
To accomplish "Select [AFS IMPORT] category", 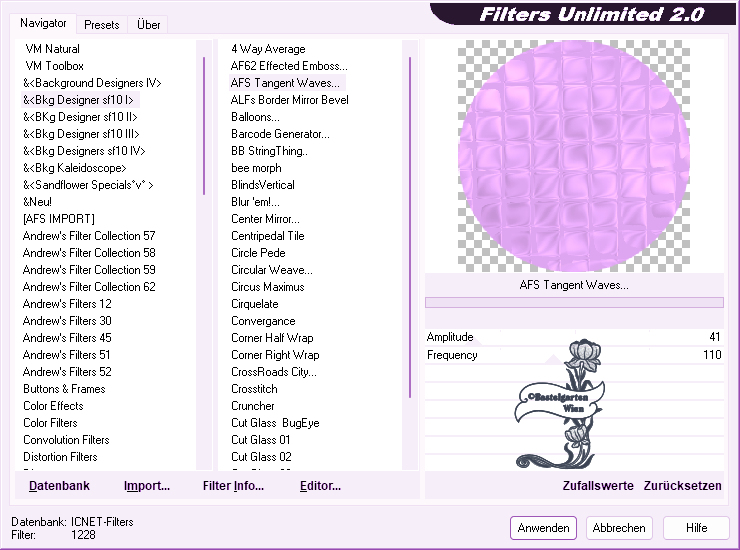I will pos(59,219).
